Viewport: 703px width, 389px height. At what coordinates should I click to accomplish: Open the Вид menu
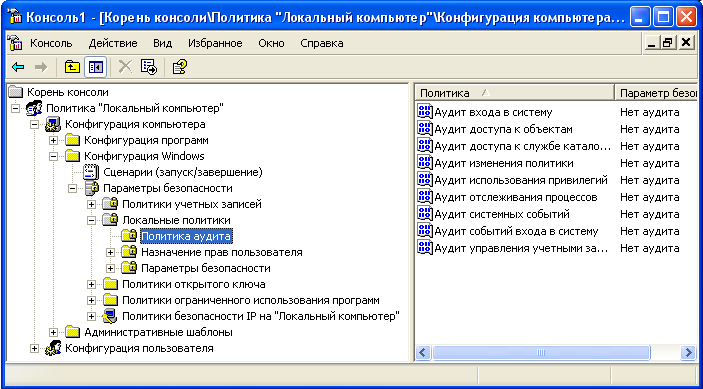tap(162, 43)
